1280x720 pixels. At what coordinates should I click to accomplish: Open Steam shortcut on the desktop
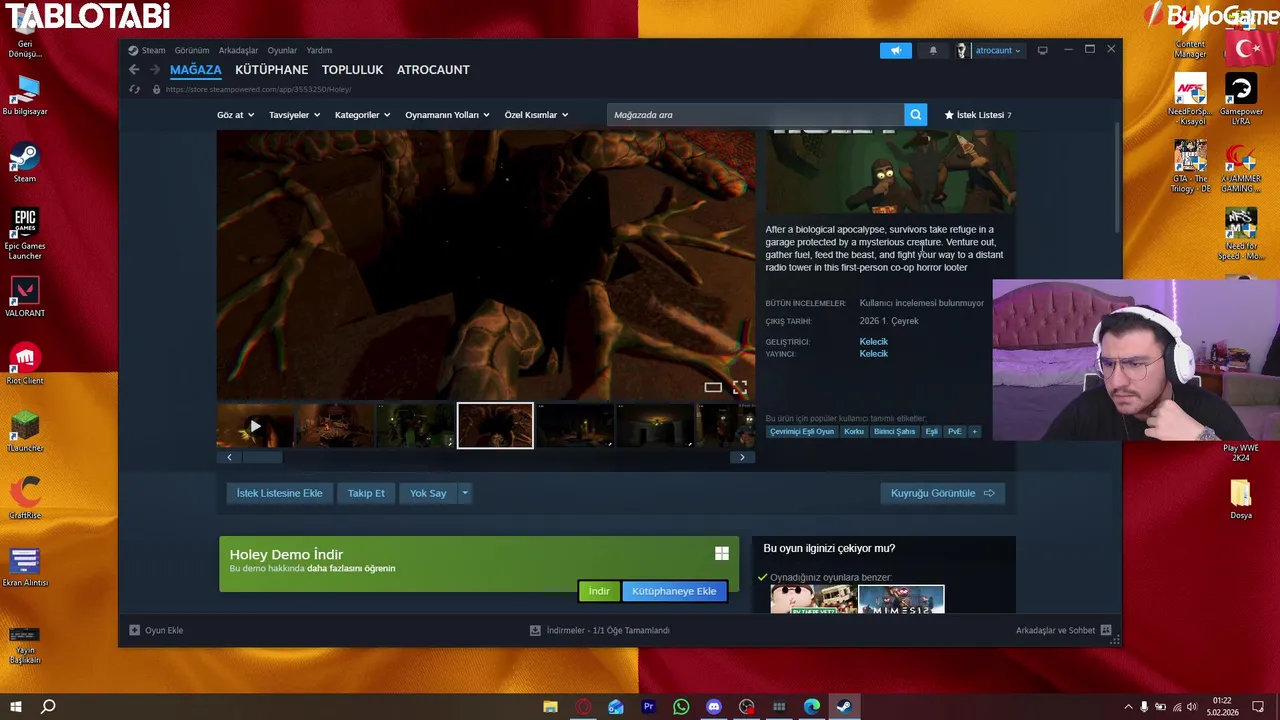(25, 163)
